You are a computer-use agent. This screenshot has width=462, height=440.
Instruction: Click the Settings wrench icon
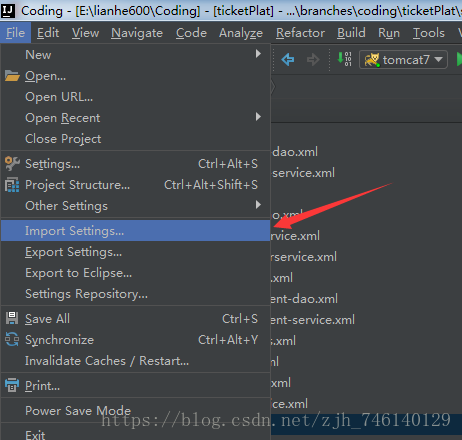click(12, 164)
